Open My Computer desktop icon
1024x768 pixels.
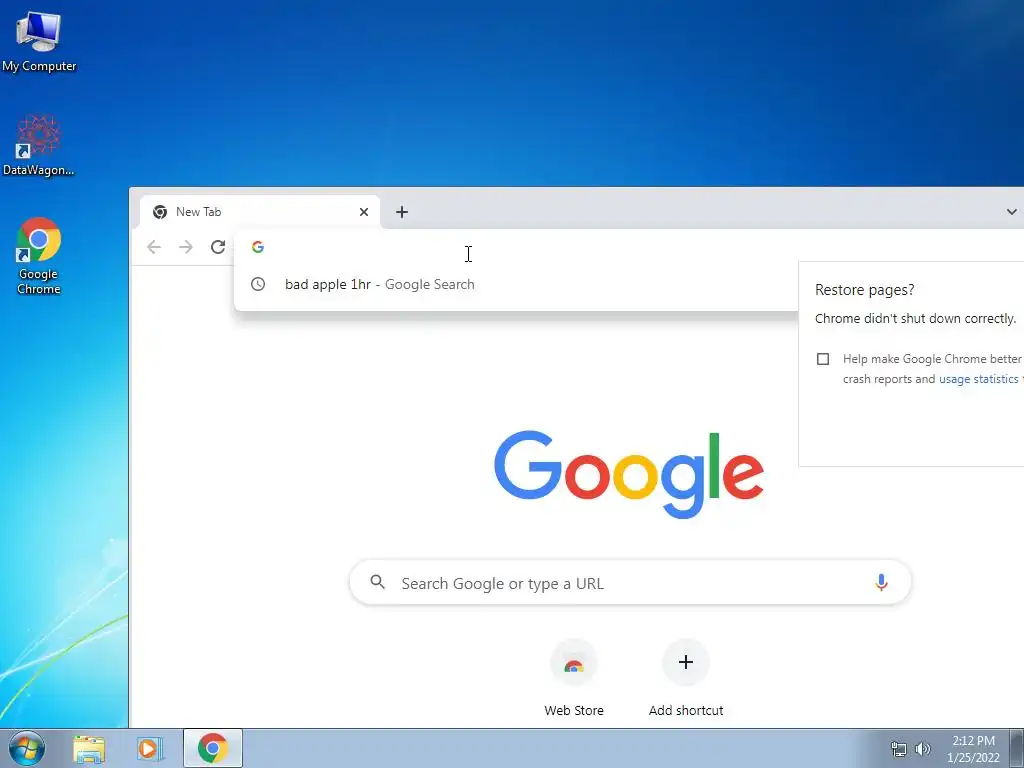tap(39, 41)
